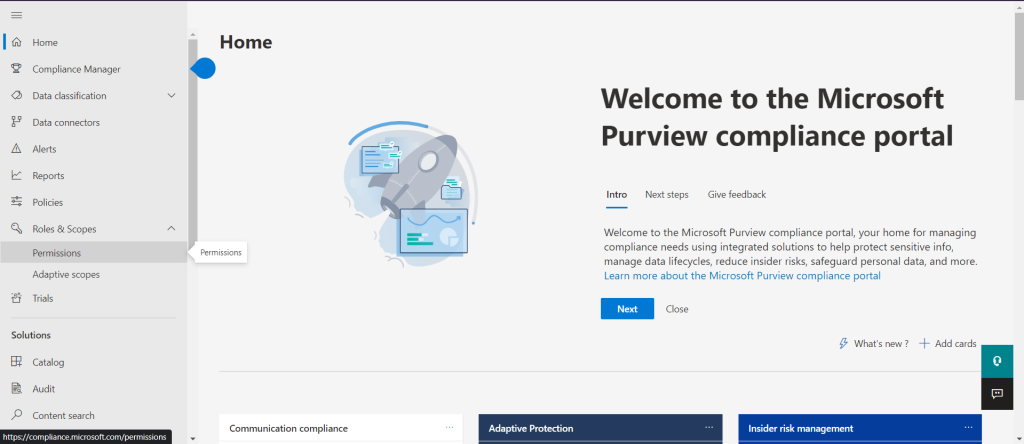Click the Home house icon
Screen dimensions: 1024x444
tap(17, 42)
